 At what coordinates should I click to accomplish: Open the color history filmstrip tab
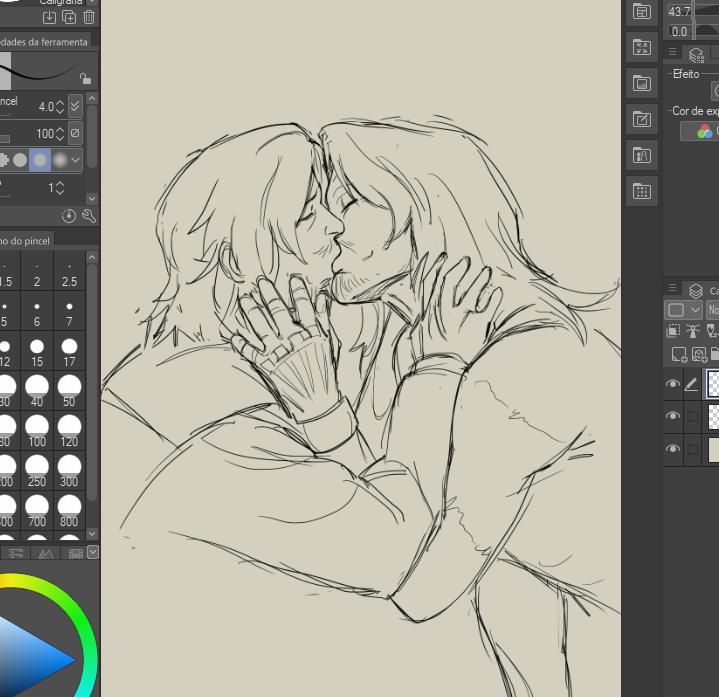(x=76, y=553)
